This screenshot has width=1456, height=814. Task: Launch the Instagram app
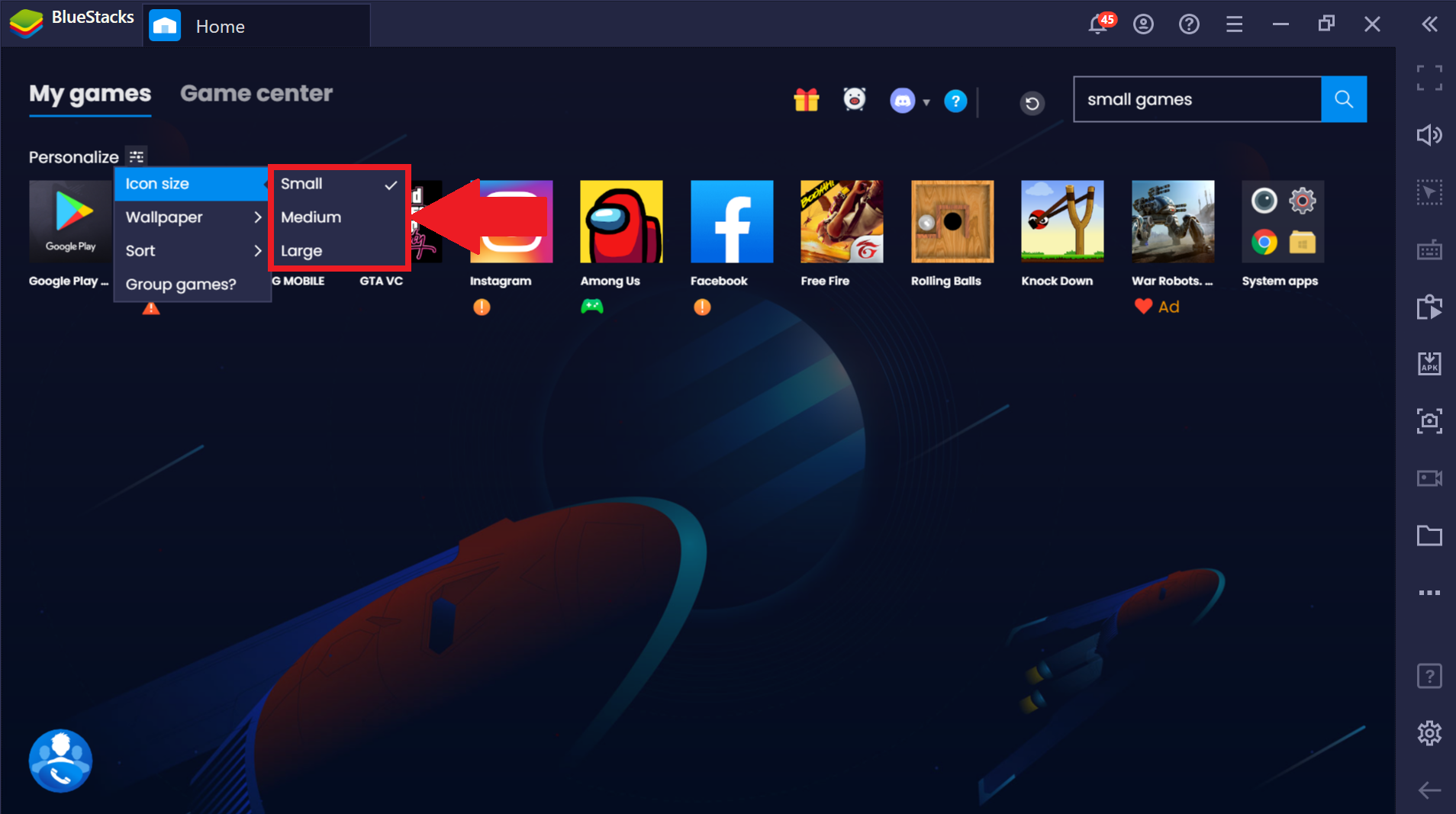click(511, 222)
